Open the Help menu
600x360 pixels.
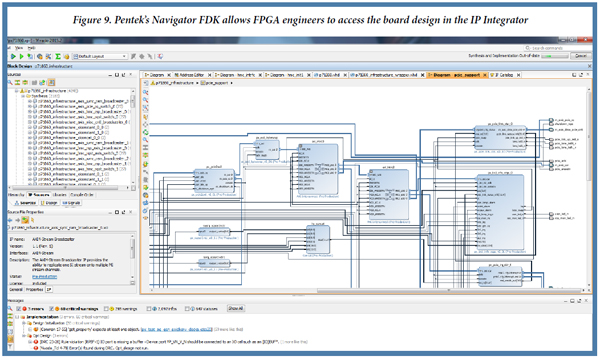click(32, 48)
